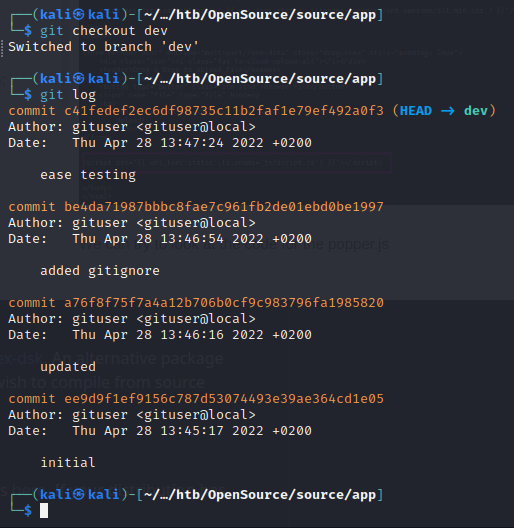This screenshot has width=514, height=528.
Task: Click the Kali skull icon in the bottom prompt
Action: pyautogui.click(x=79, y=494)
